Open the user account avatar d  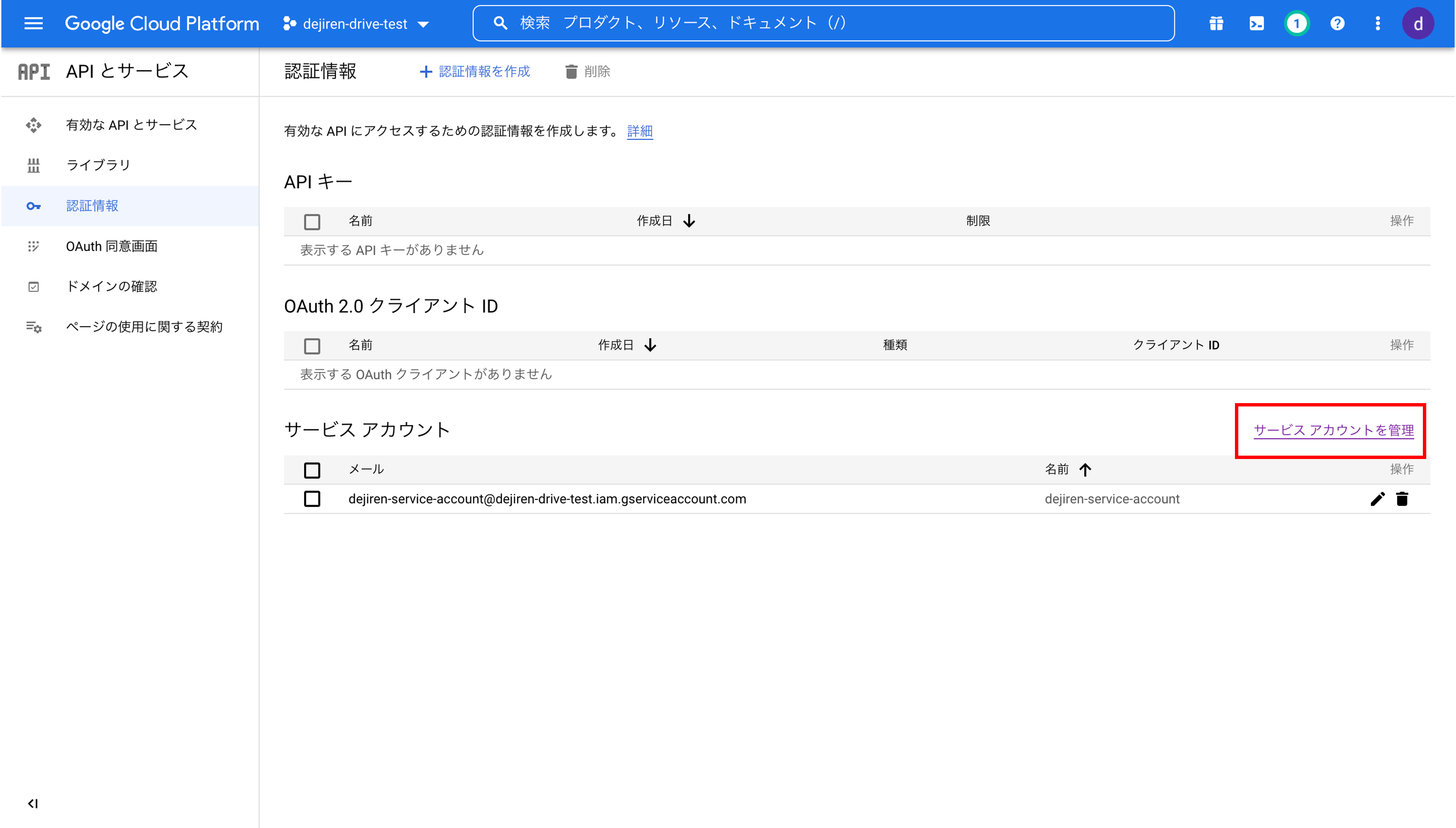tap(1418, 23)
